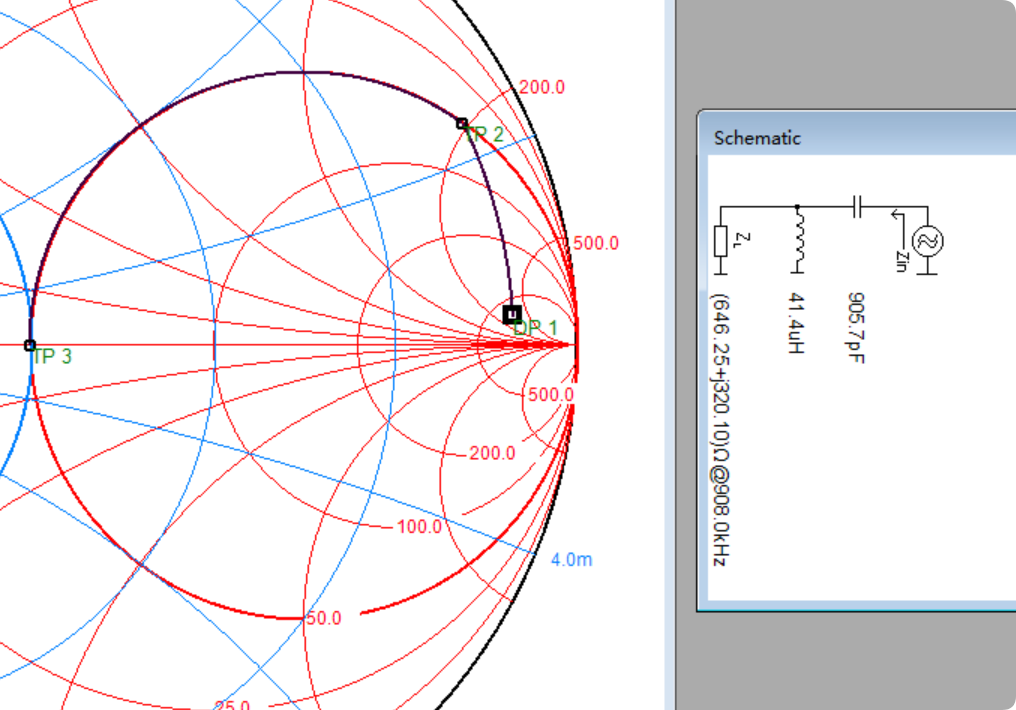Screen dimensions: 1016x710
Task: Click the 905.7pF capacitor value label
Action: 856,328
